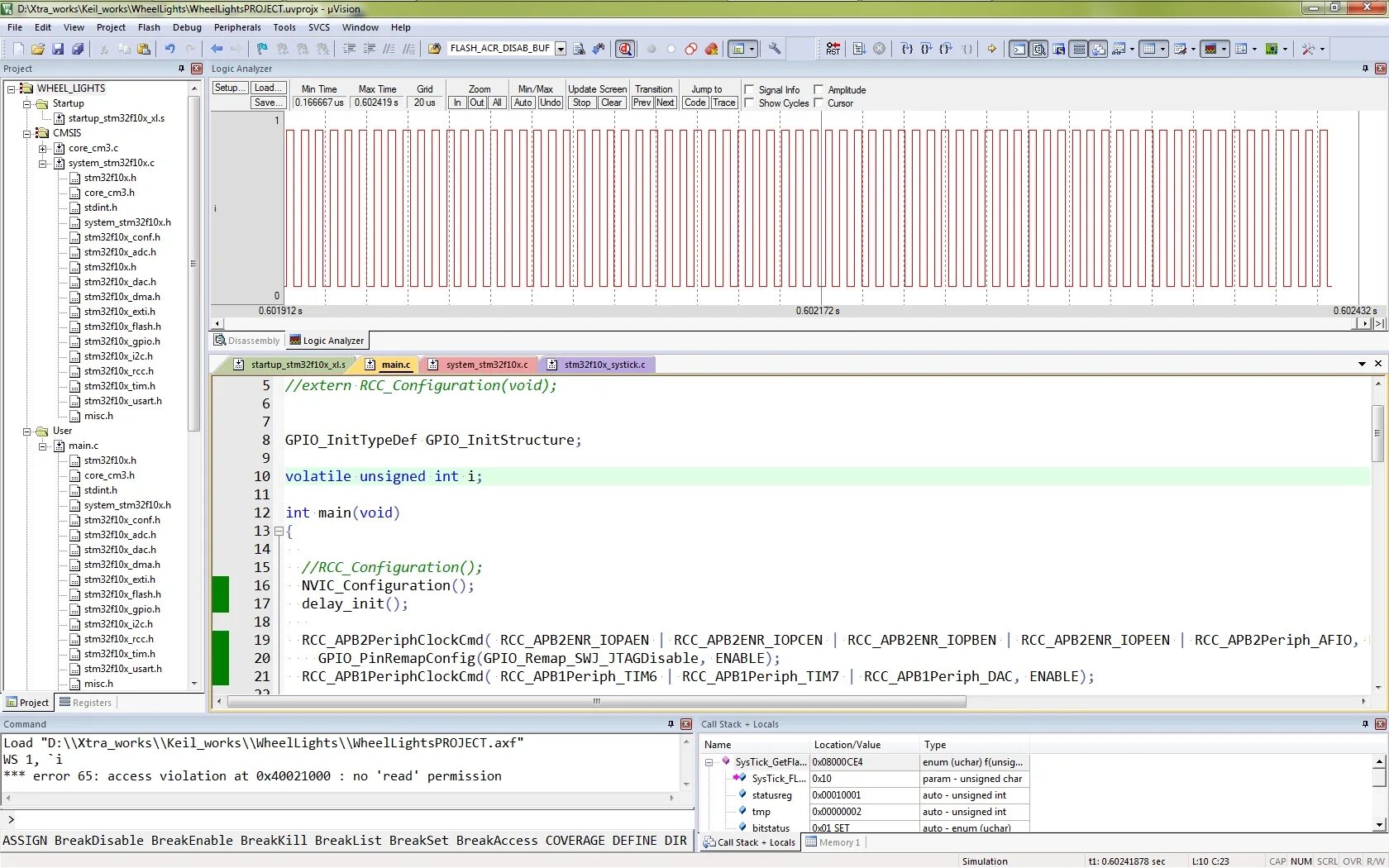The height and width of the screenshot is (868, 1389).
Task: Click the Show next statement arrow
Action: (991, 49)
